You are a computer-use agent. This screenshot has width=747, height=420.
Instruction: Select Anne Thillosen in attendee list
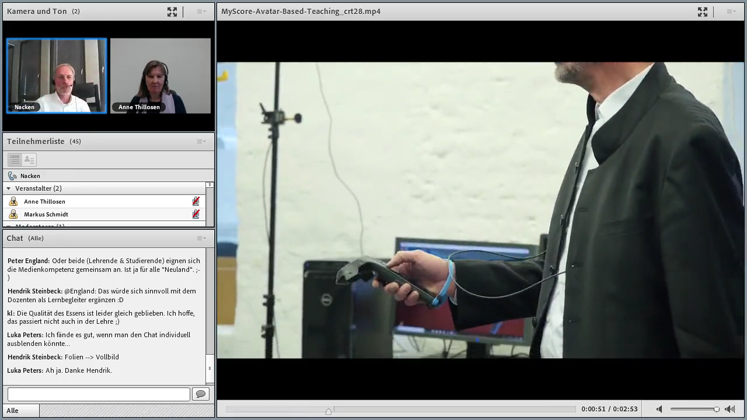[45, 201]
